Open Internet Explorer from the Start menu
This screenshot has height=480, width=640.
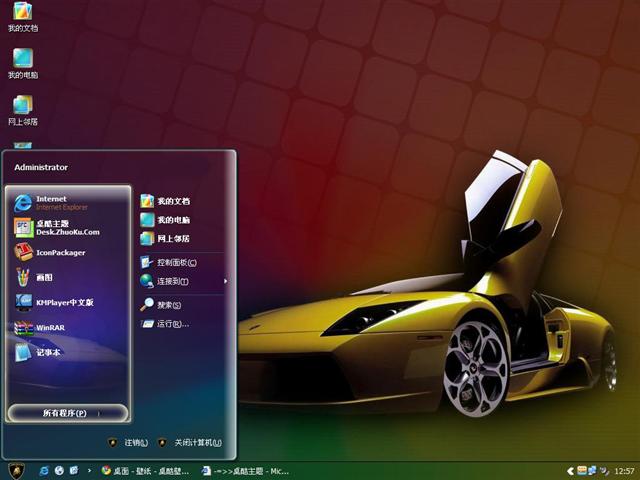(x=60, y=202)
